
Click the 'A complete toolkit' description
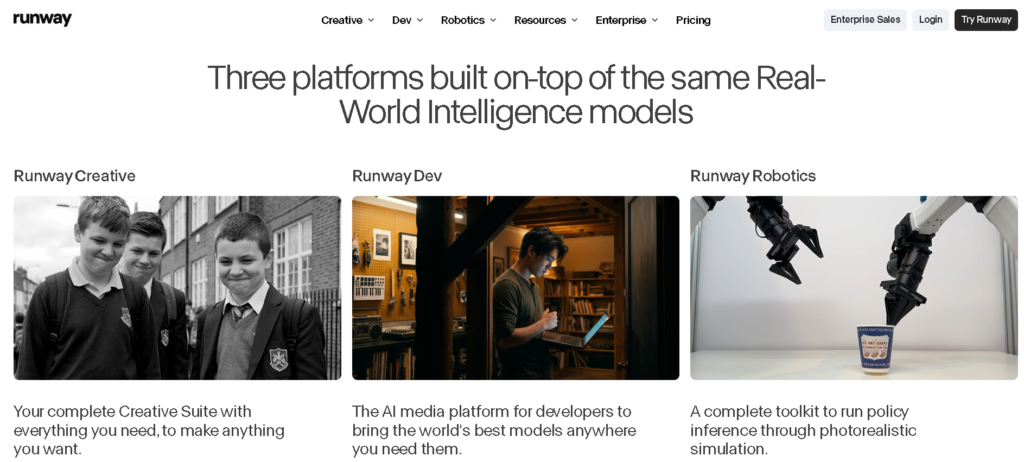pos(803,430)
